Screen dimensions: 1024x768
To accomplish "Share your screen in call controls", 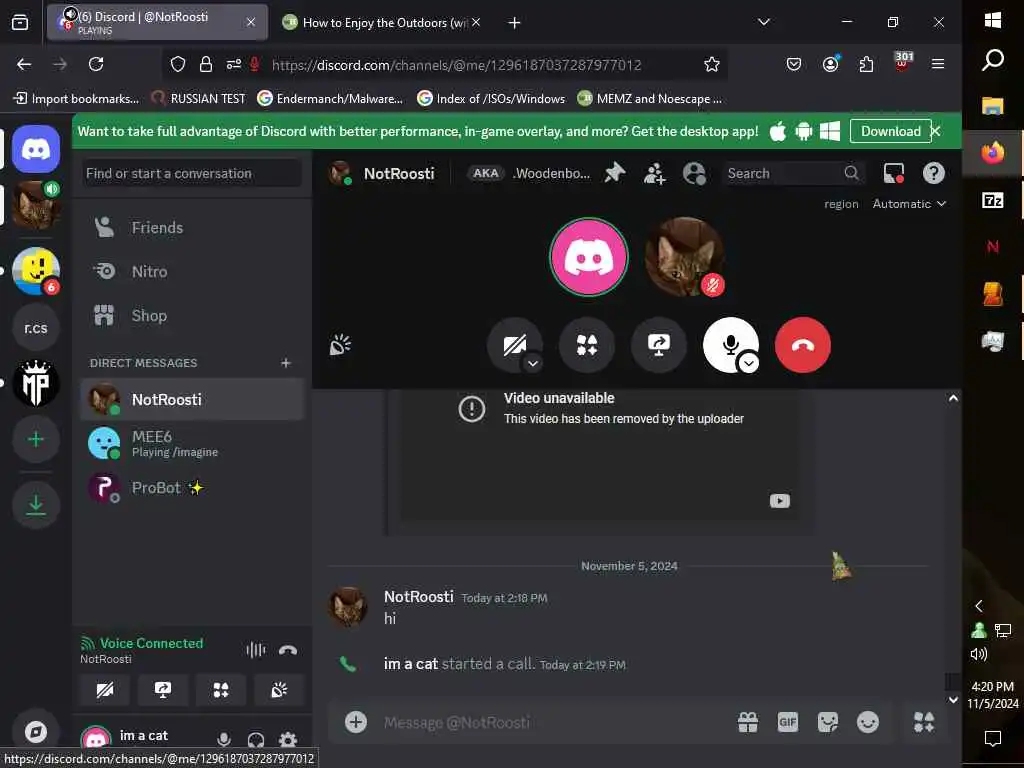I will 658,345.
